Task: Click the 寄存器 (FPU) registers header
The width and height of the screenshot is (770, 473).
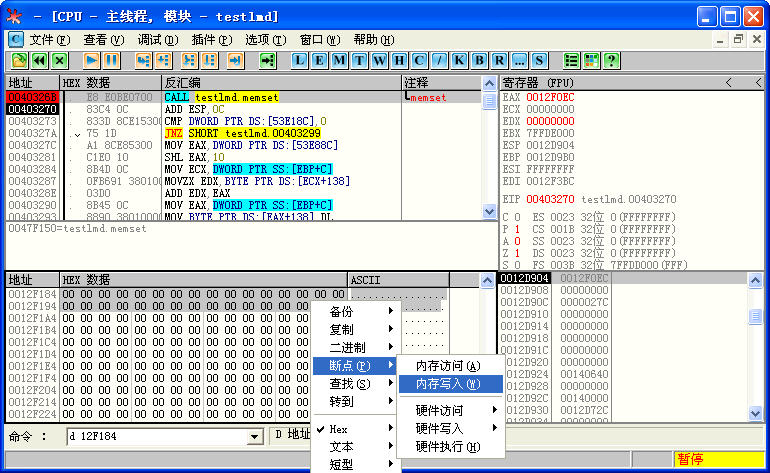Action: coord(538,83)
